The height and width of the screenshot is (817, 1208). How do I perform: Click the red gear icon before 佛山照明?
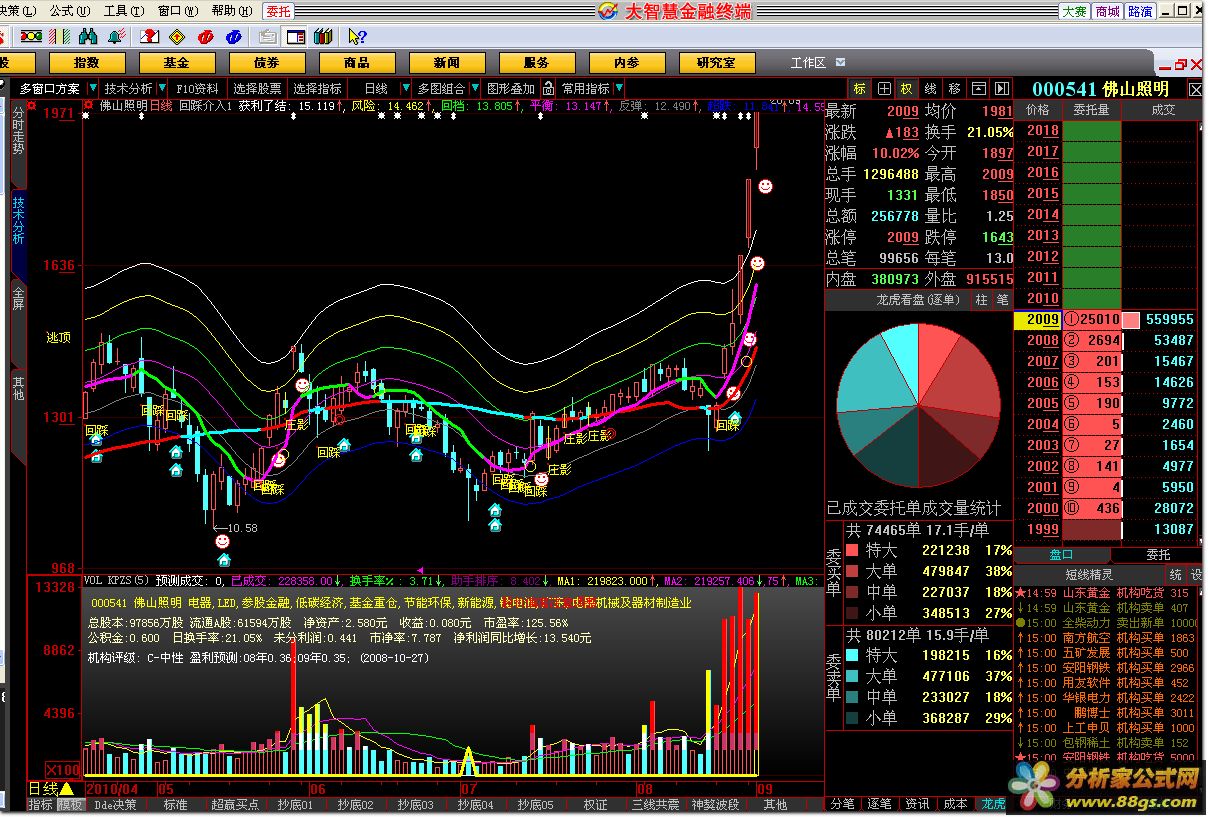click(x=89, y=104)
